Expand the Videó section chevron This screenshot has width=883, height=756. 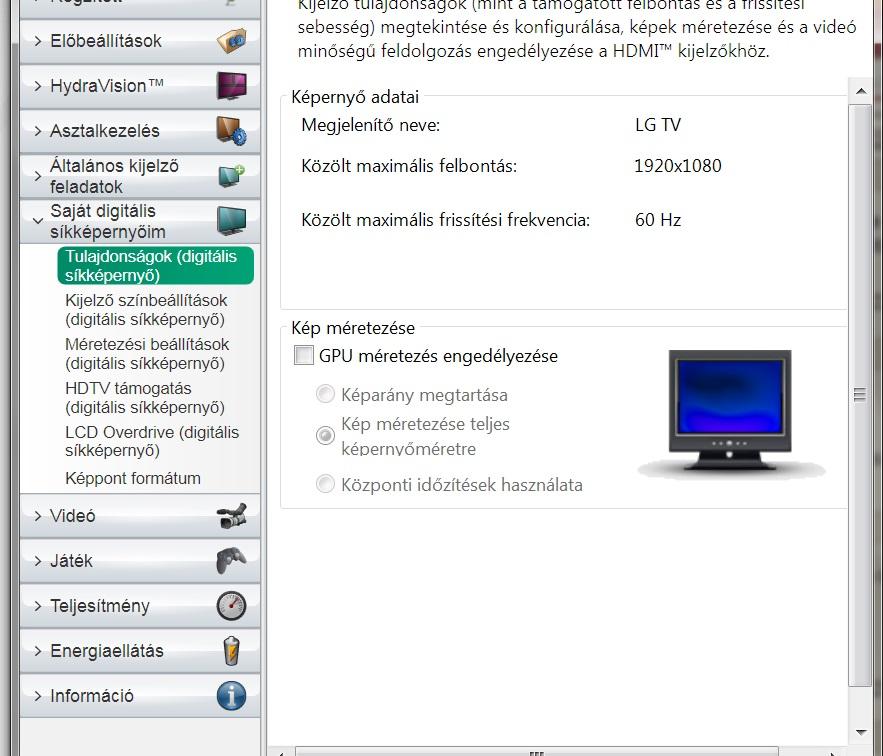tap(38, 515)
